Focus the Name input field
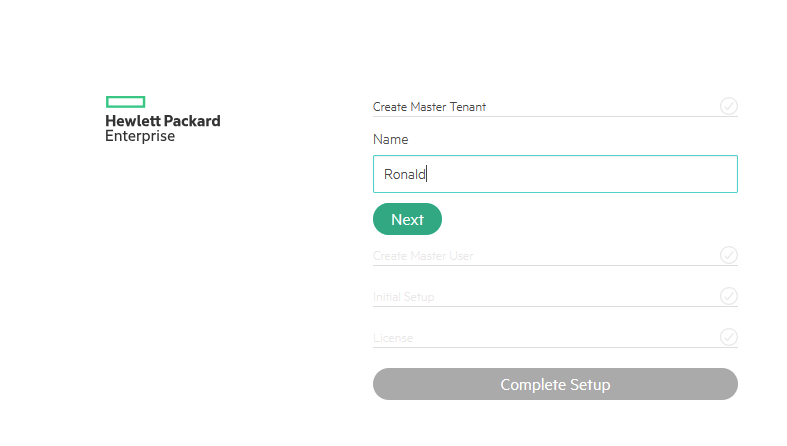The image size is (787, 446). pyautogui.click(x=555, y=174)
